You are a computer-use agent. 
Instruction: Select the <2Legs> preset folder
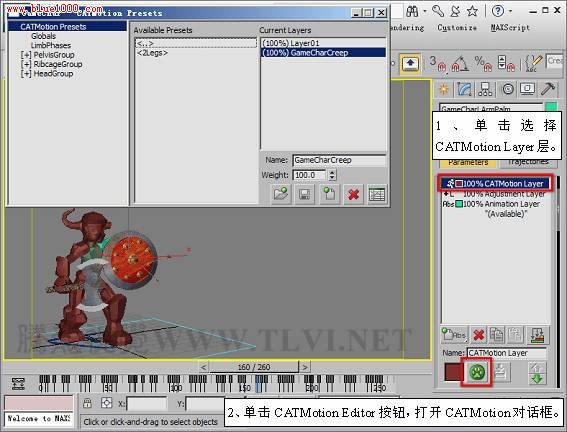[x=152, y=53]
